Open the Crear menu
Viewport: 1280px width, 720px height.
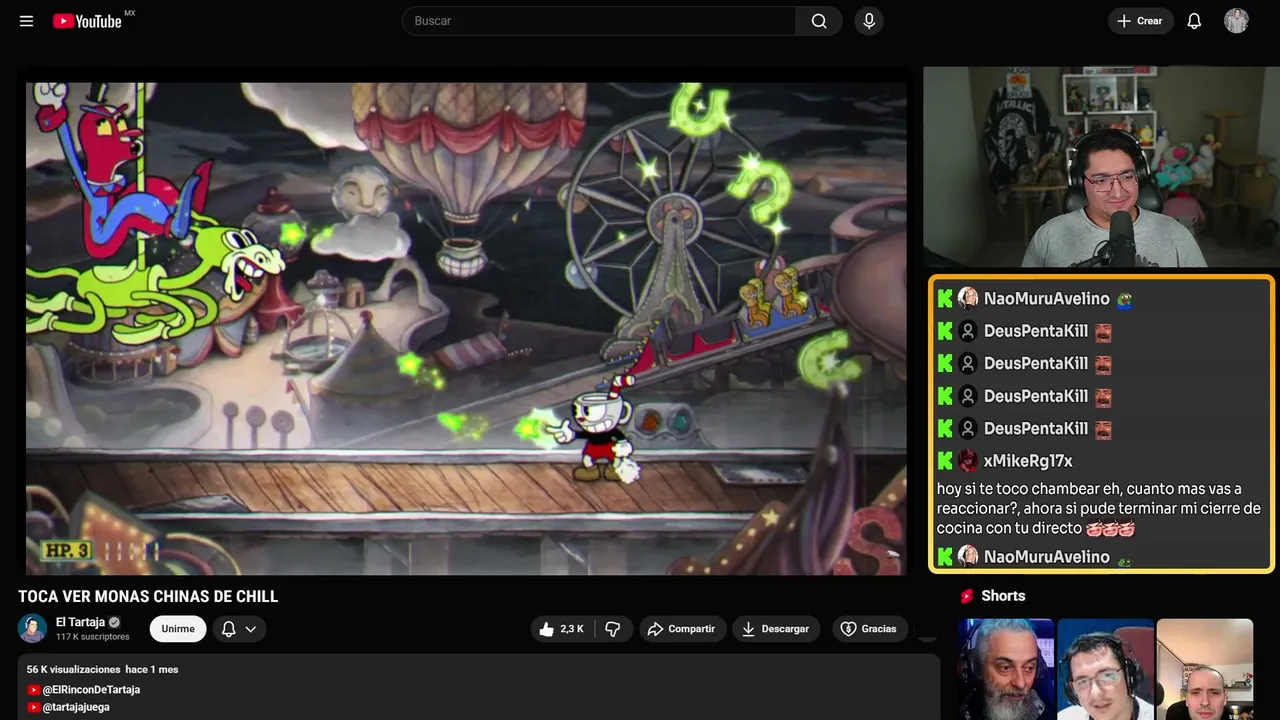pos(1140,21)
